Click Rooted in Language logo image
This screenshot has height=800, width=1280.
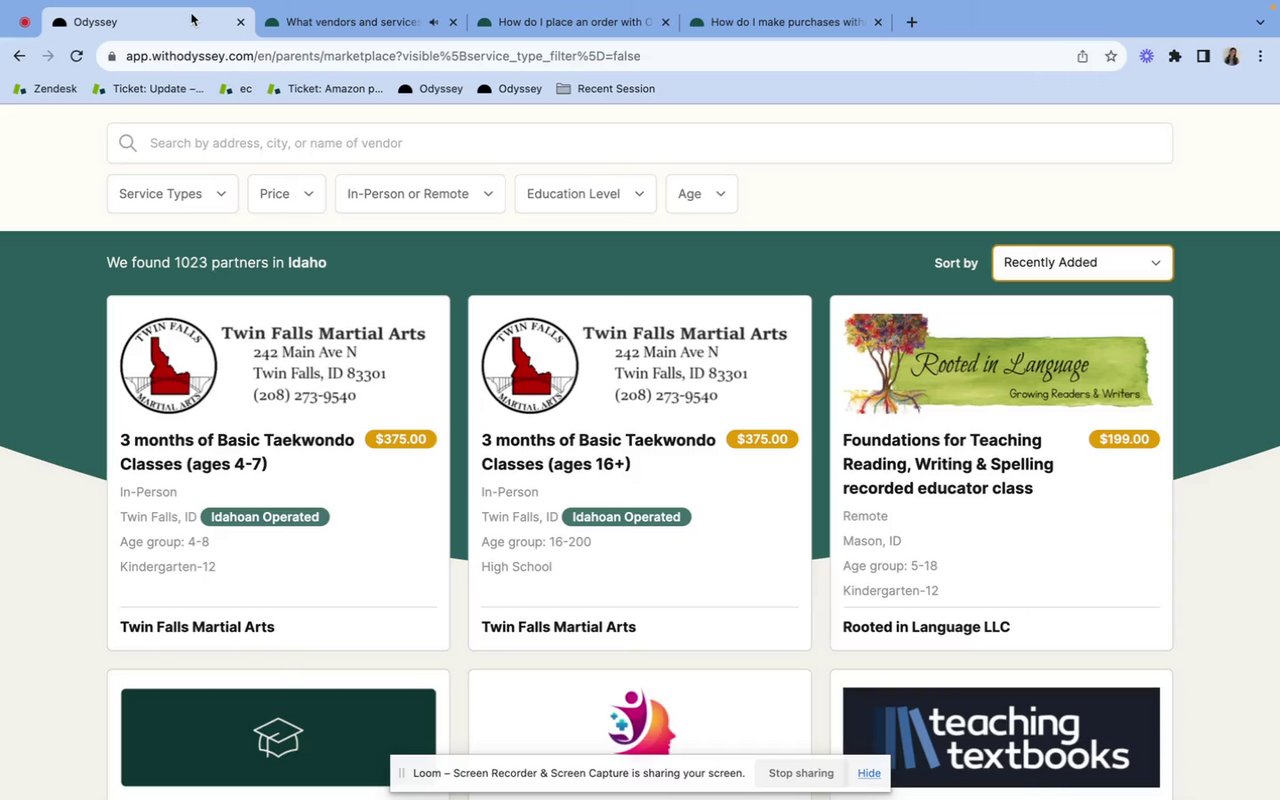click(1000, 364)
